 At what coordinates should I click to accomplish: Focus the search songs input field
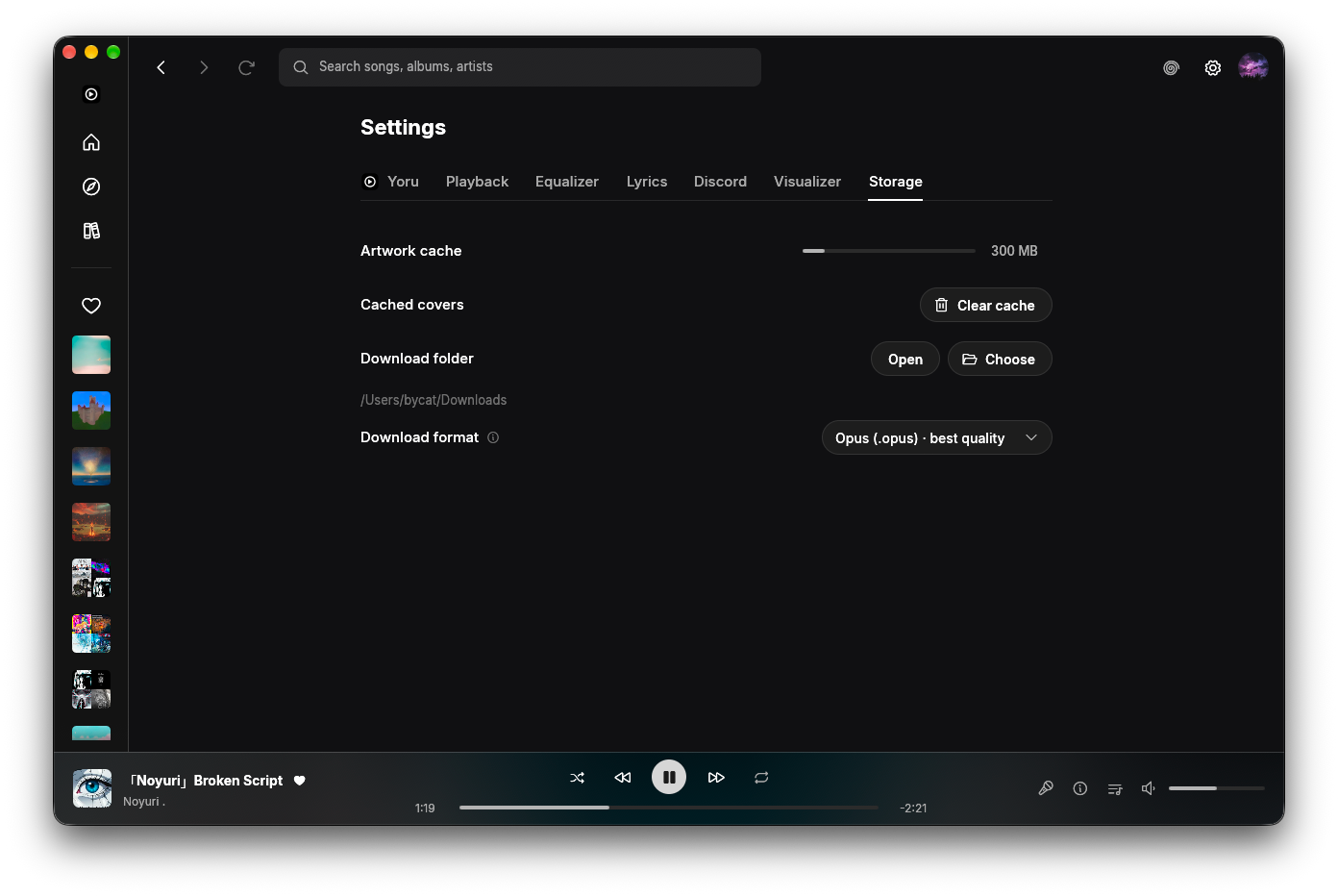[x=520, y=67]
